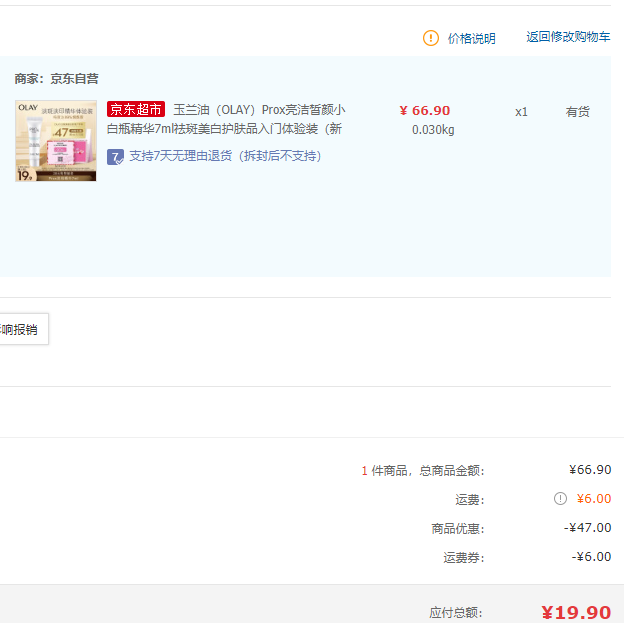
Task: Select the quantity text x1
Action: point(521,112)
